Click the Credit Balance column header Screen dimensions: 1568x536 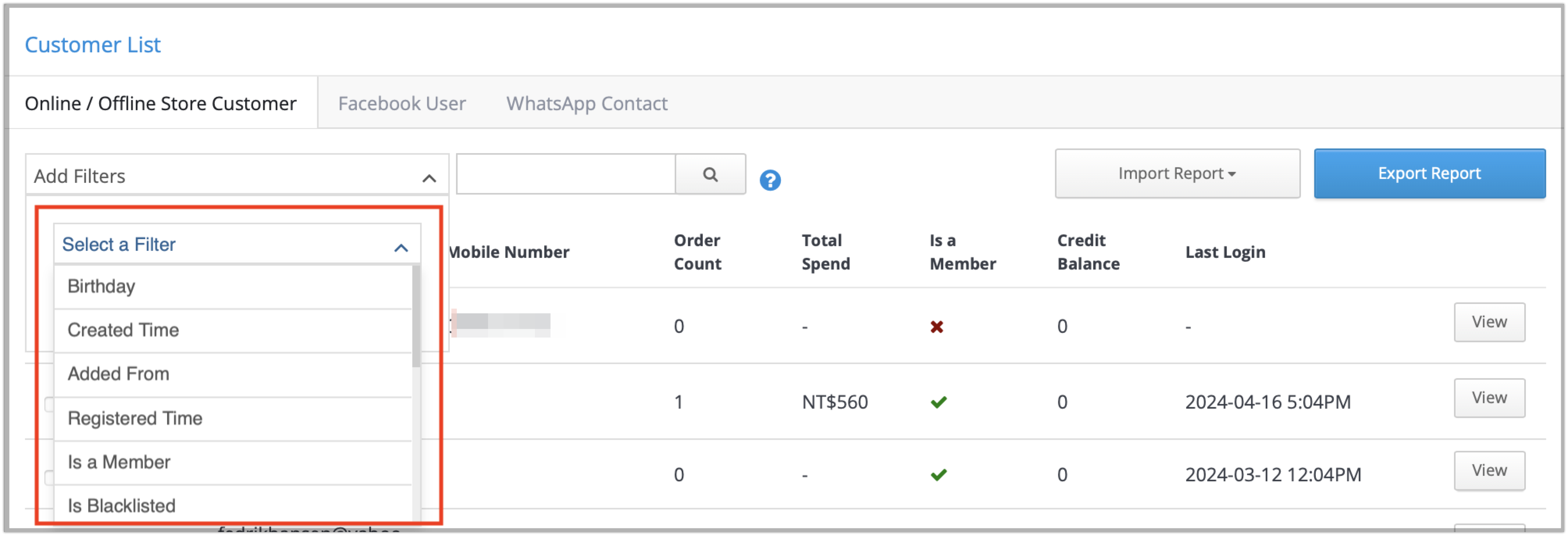point(1089,252)
